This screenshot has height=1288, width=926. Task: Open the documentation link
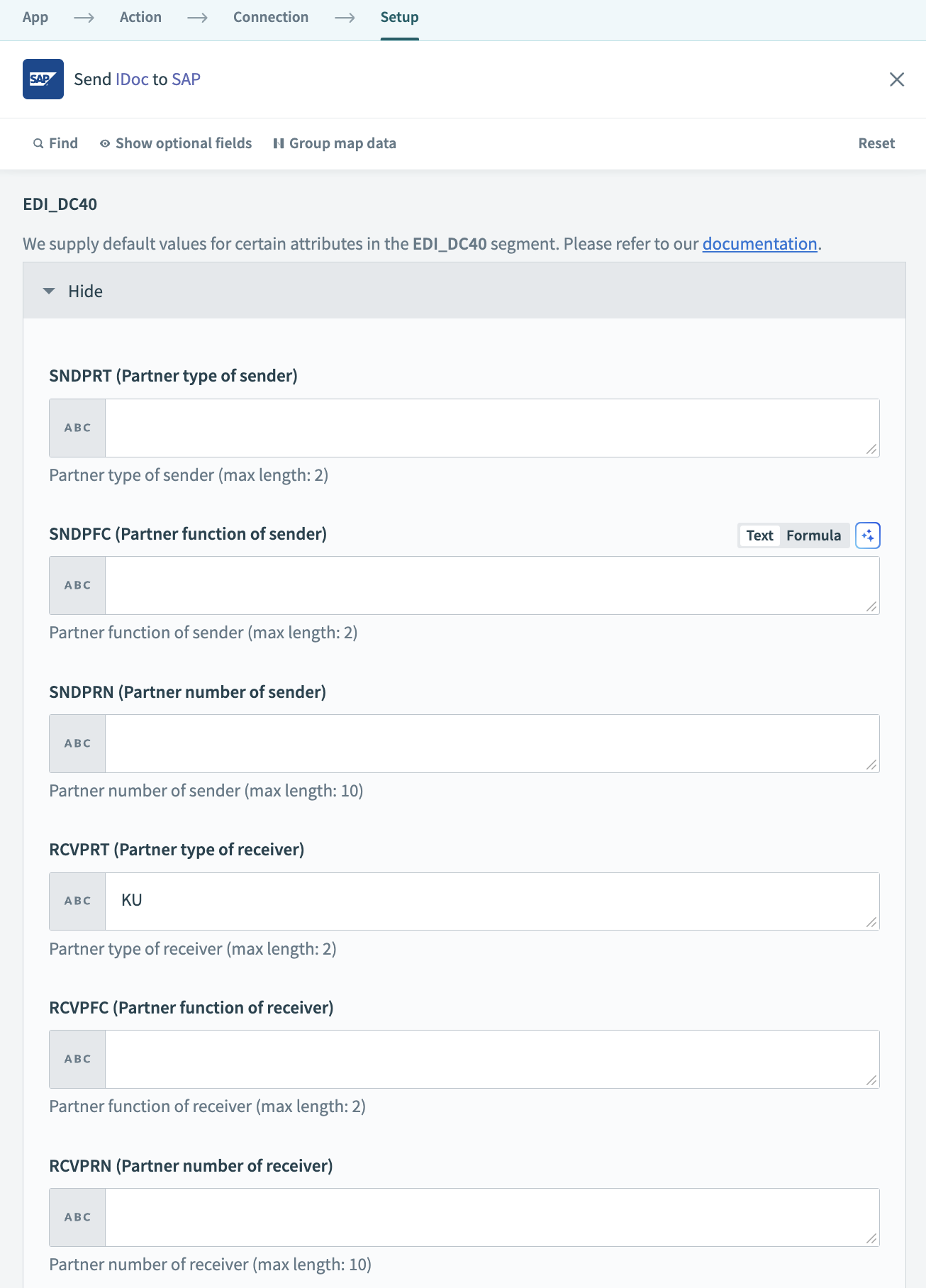(x=759, y=244)
